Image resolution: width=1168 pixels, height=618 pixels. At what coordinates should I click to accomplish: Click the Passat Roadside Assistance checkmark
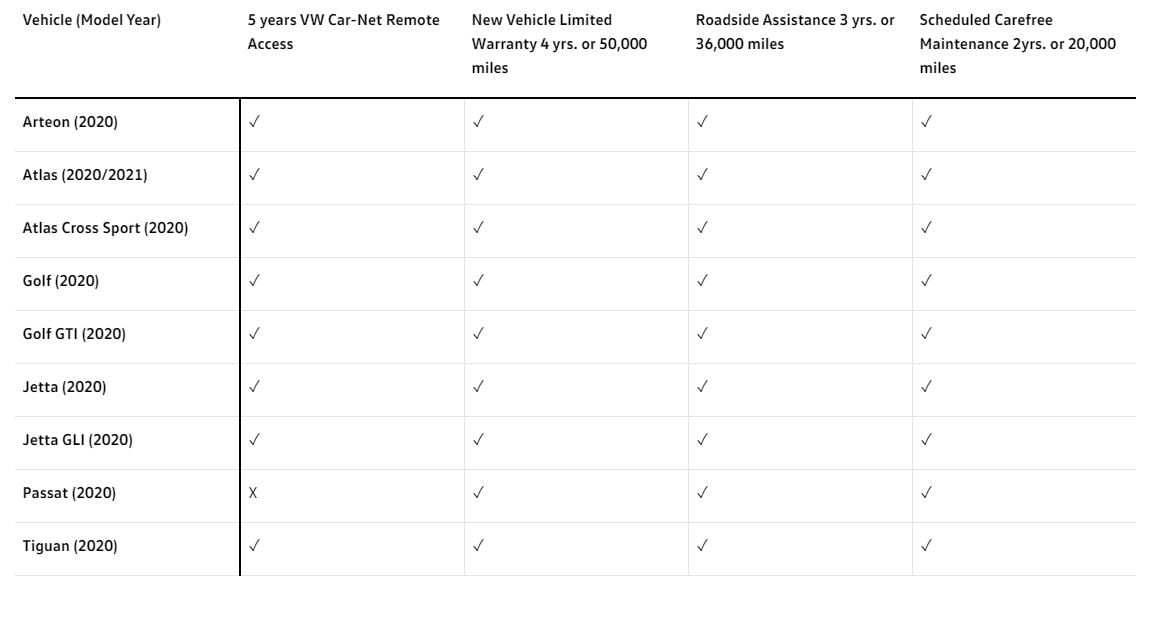coord(703,493)
